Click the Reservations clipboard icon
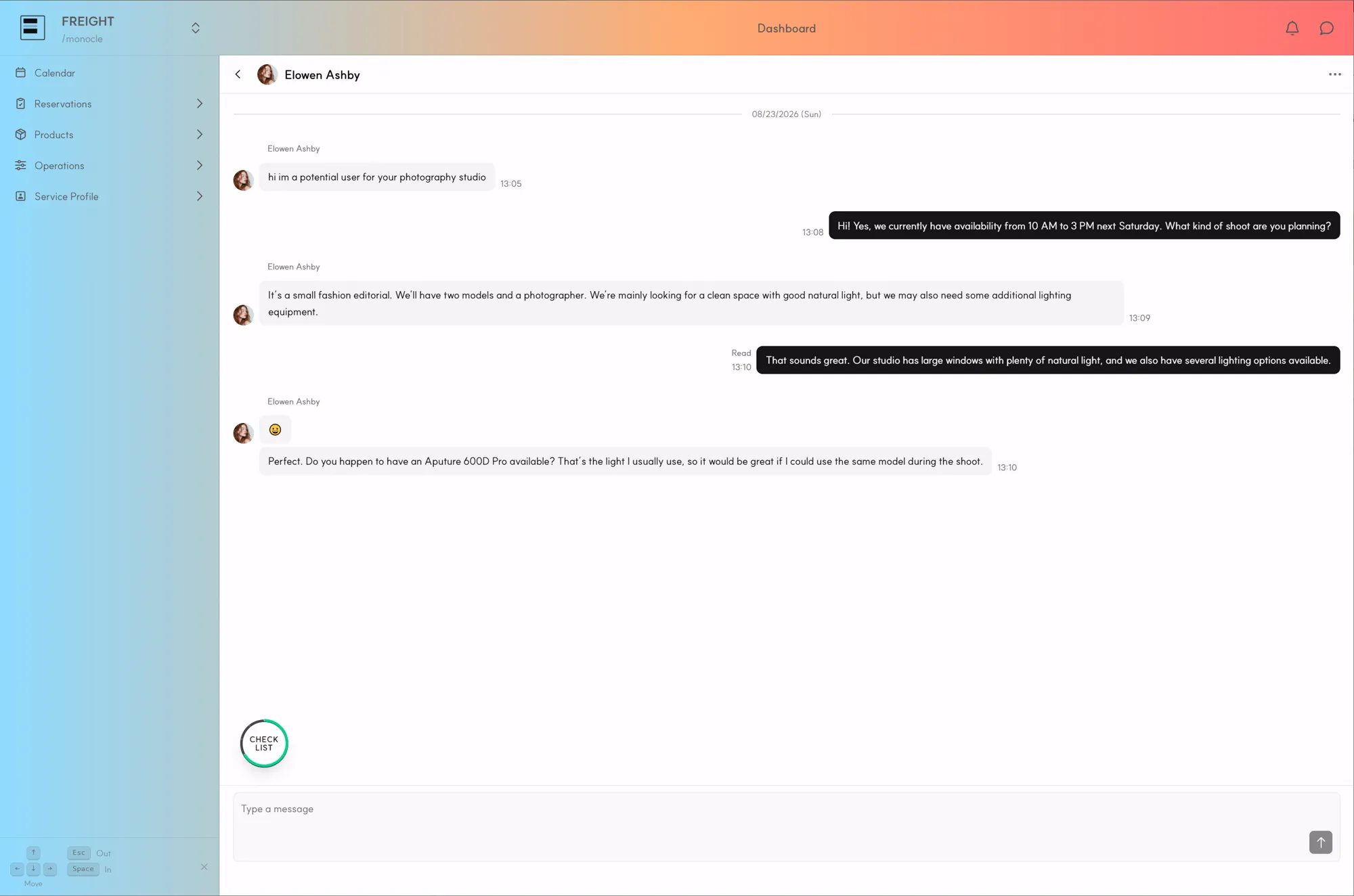 21,104
